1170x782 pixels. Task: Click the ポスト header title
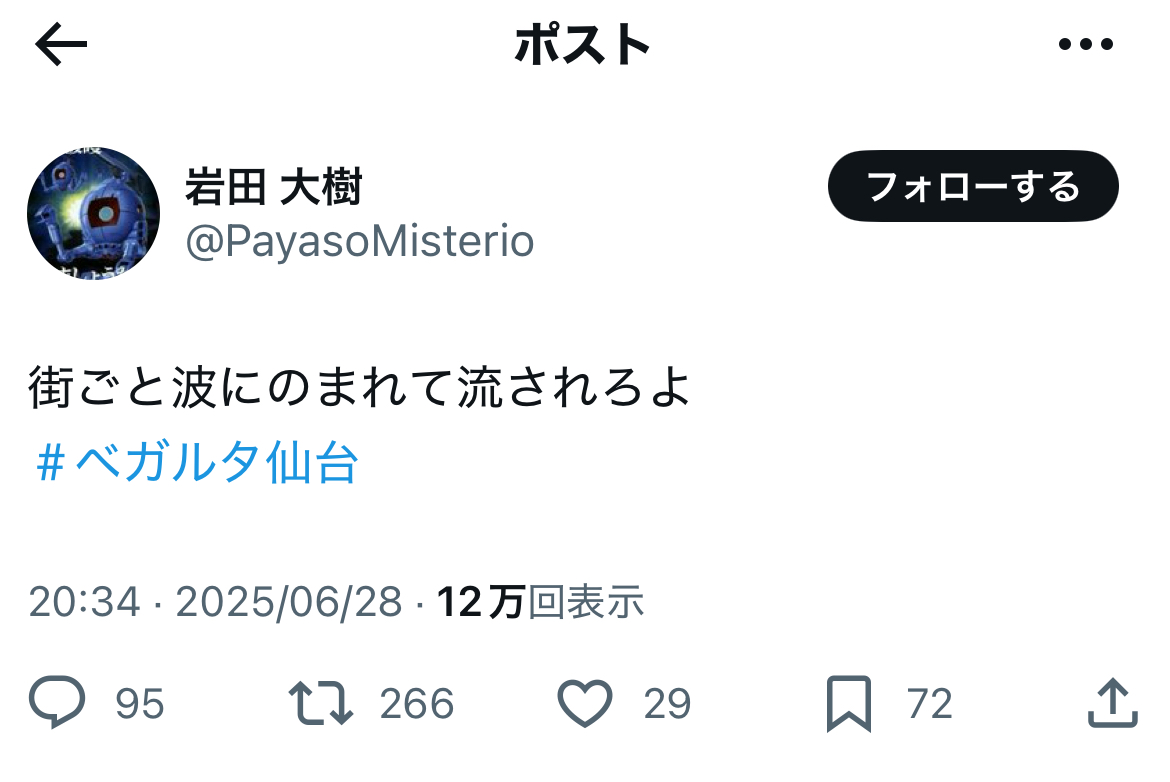click(583, 44)
